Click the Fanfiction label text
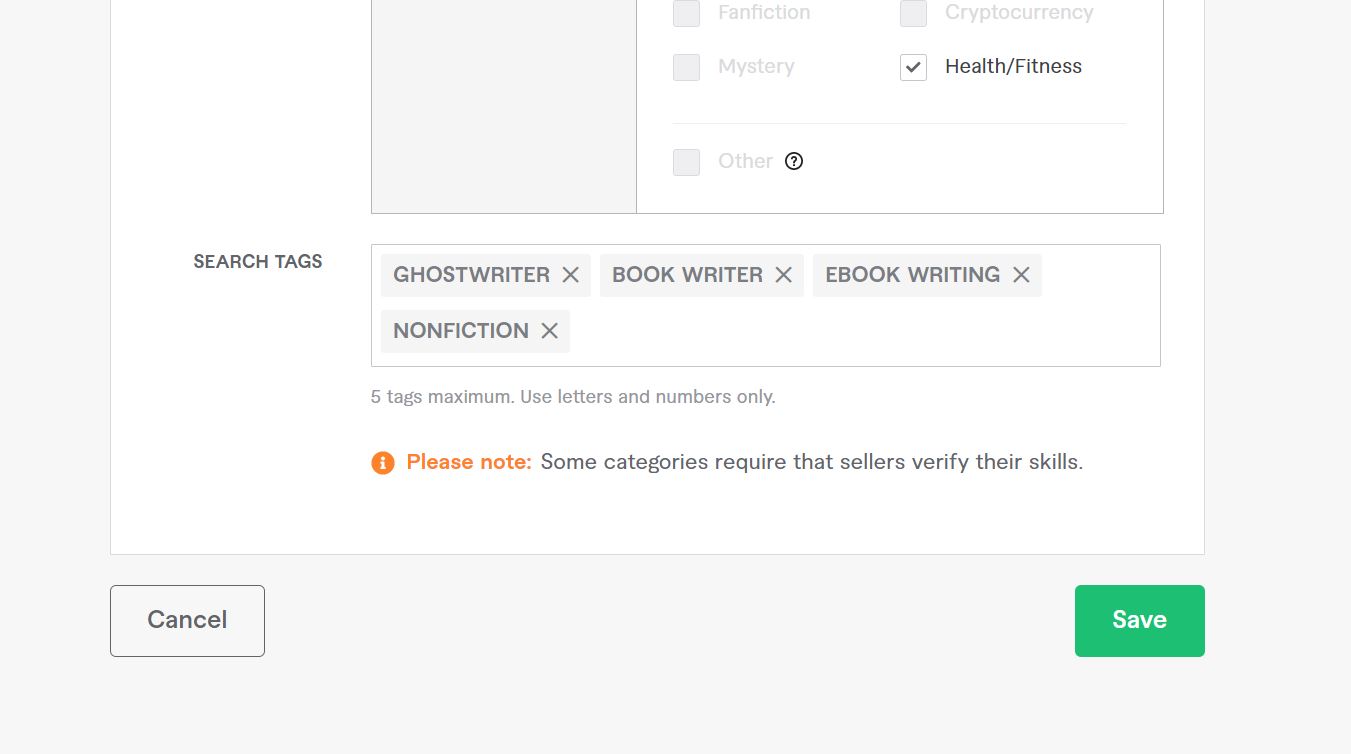Viewport: 1351px width, 754px height. click(764, 13)
